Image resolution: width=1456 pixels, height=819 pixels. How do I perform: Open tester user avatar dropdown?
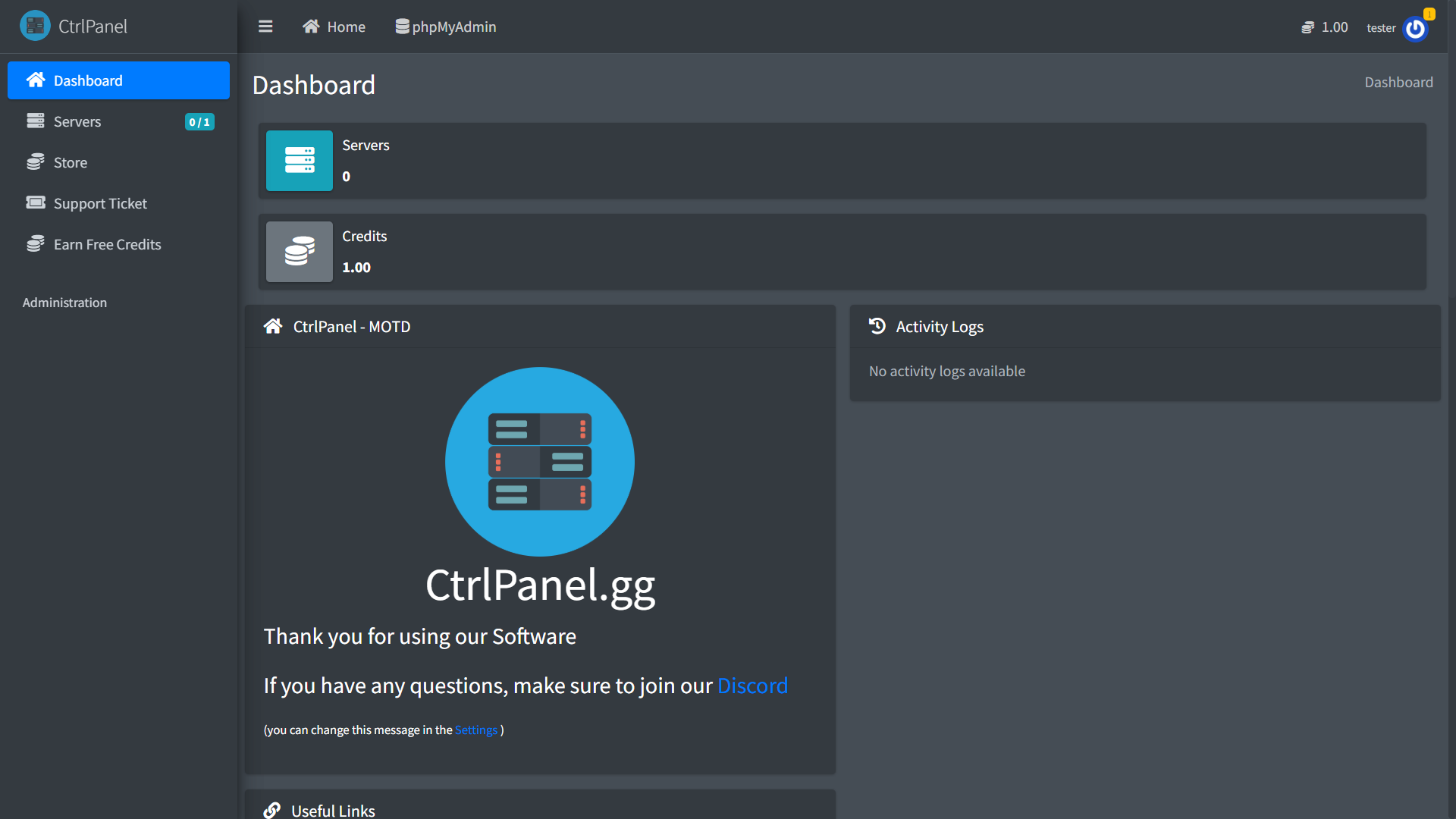[x=1415, y=29]
